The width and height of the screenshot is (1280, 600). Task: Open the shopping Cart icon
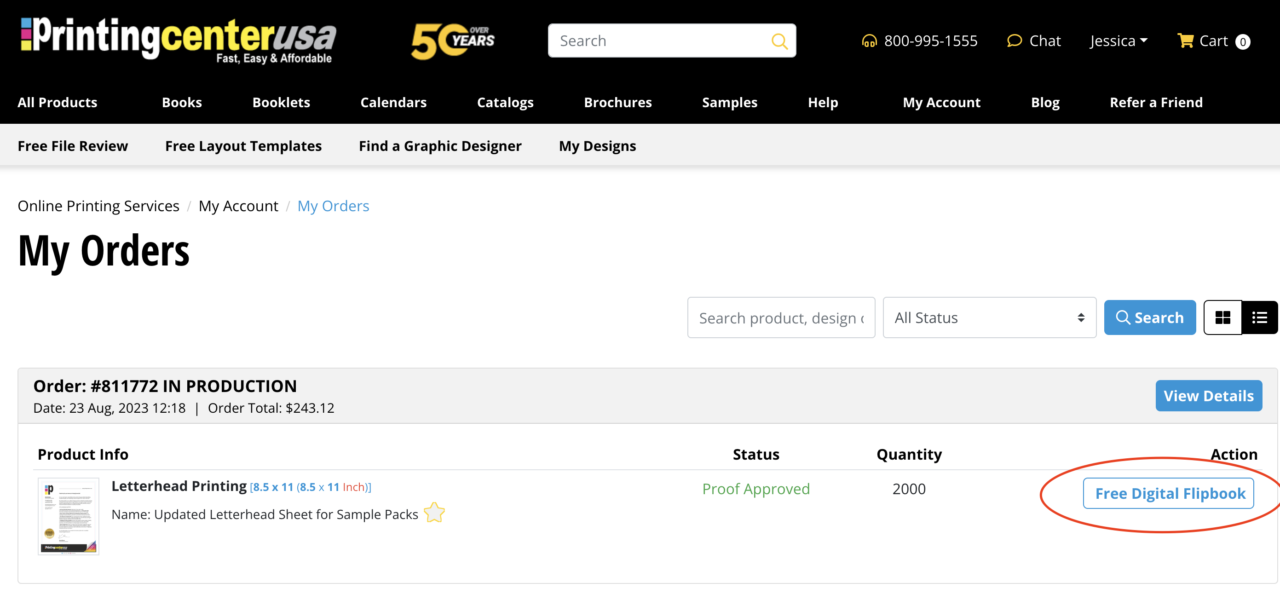[1186, 41]
